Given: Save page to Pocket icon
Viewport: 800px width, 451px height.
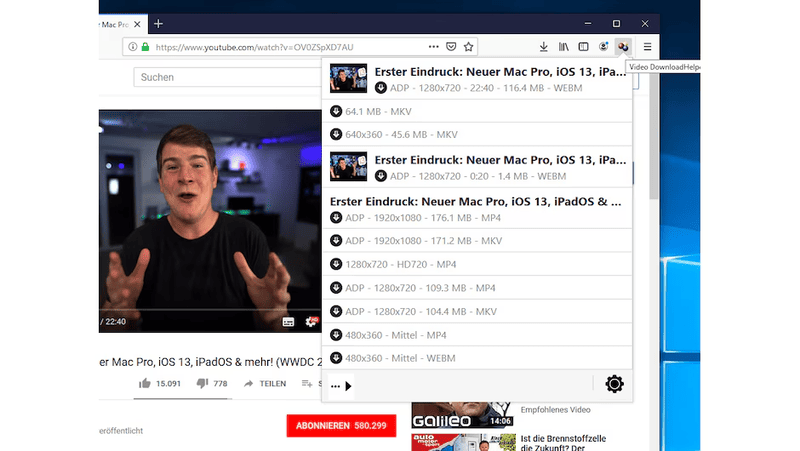Looking at the screenshot, I should tap(451, 47).
